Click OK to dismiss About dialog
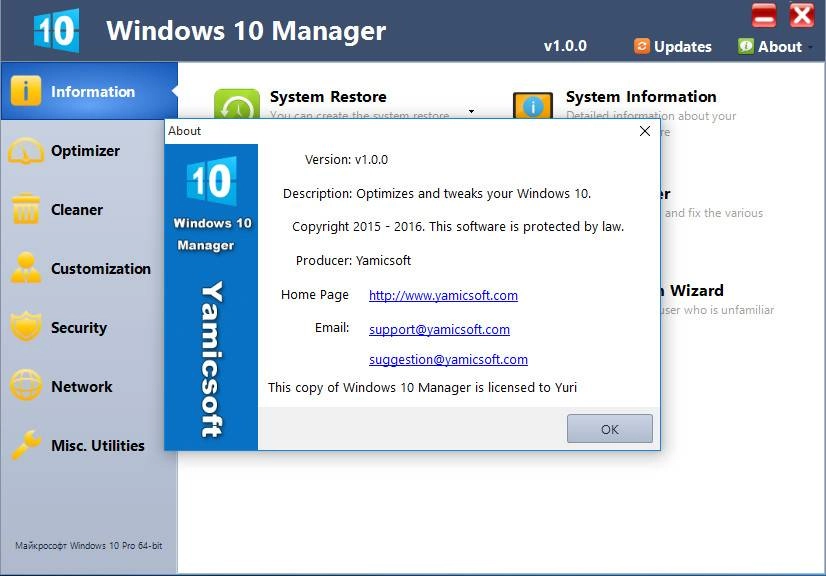Viewport: 826px width, 576px height. tap(609, 428)
